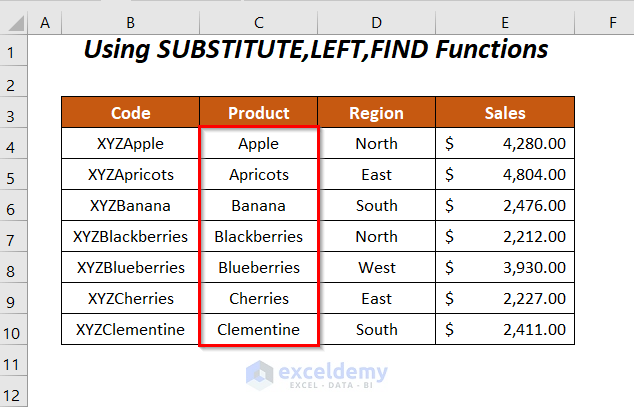Select the West region cell
This screenshot has width=634, height=407.
click(x=376, y=268)
